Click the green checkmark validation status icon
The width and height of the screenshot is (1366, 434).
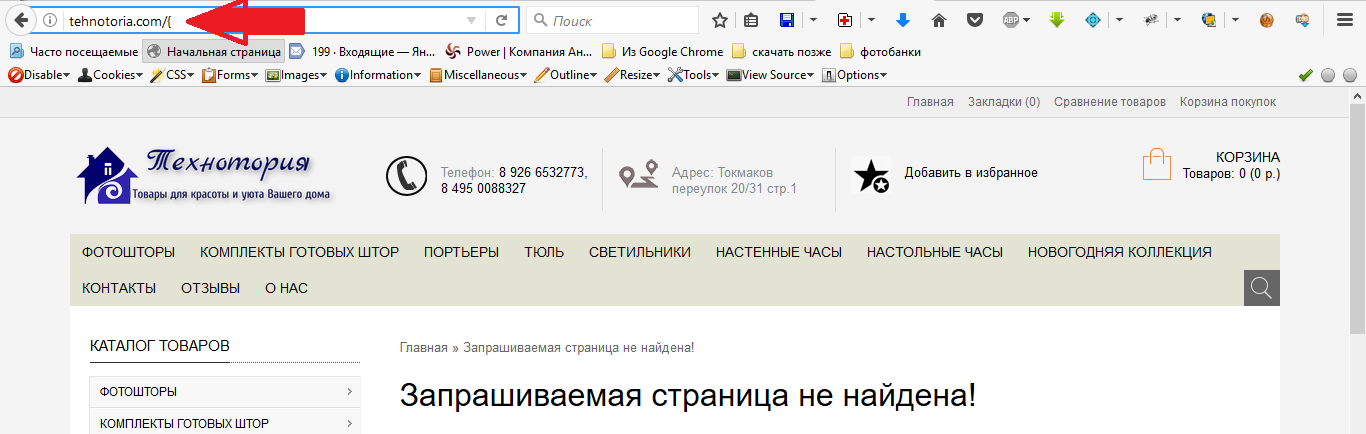1305,75
